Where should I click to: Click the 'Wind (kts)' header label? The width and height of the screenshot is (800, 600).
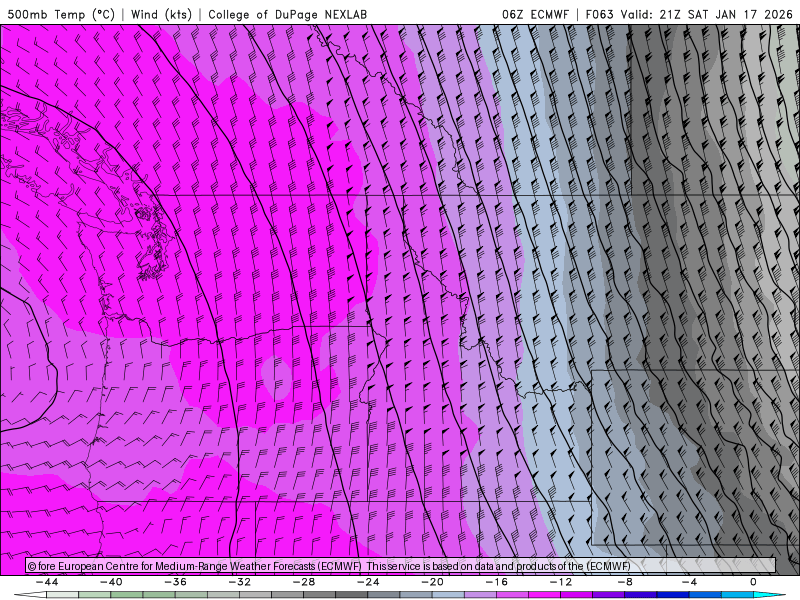[161, 14]
